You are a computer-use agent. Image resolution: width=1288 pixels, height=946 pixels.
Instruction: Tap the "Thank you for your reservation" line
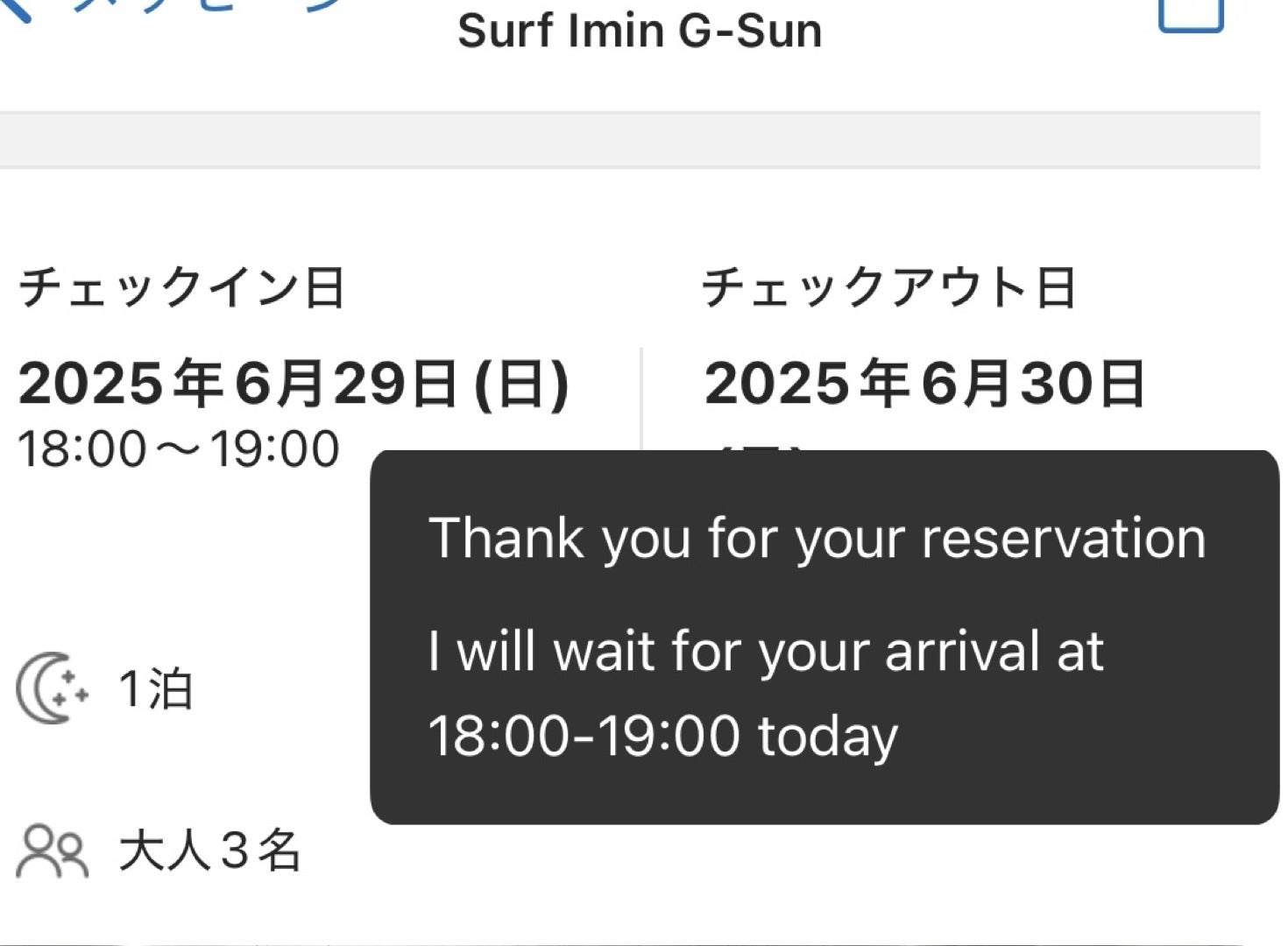(x=817, y=537)
